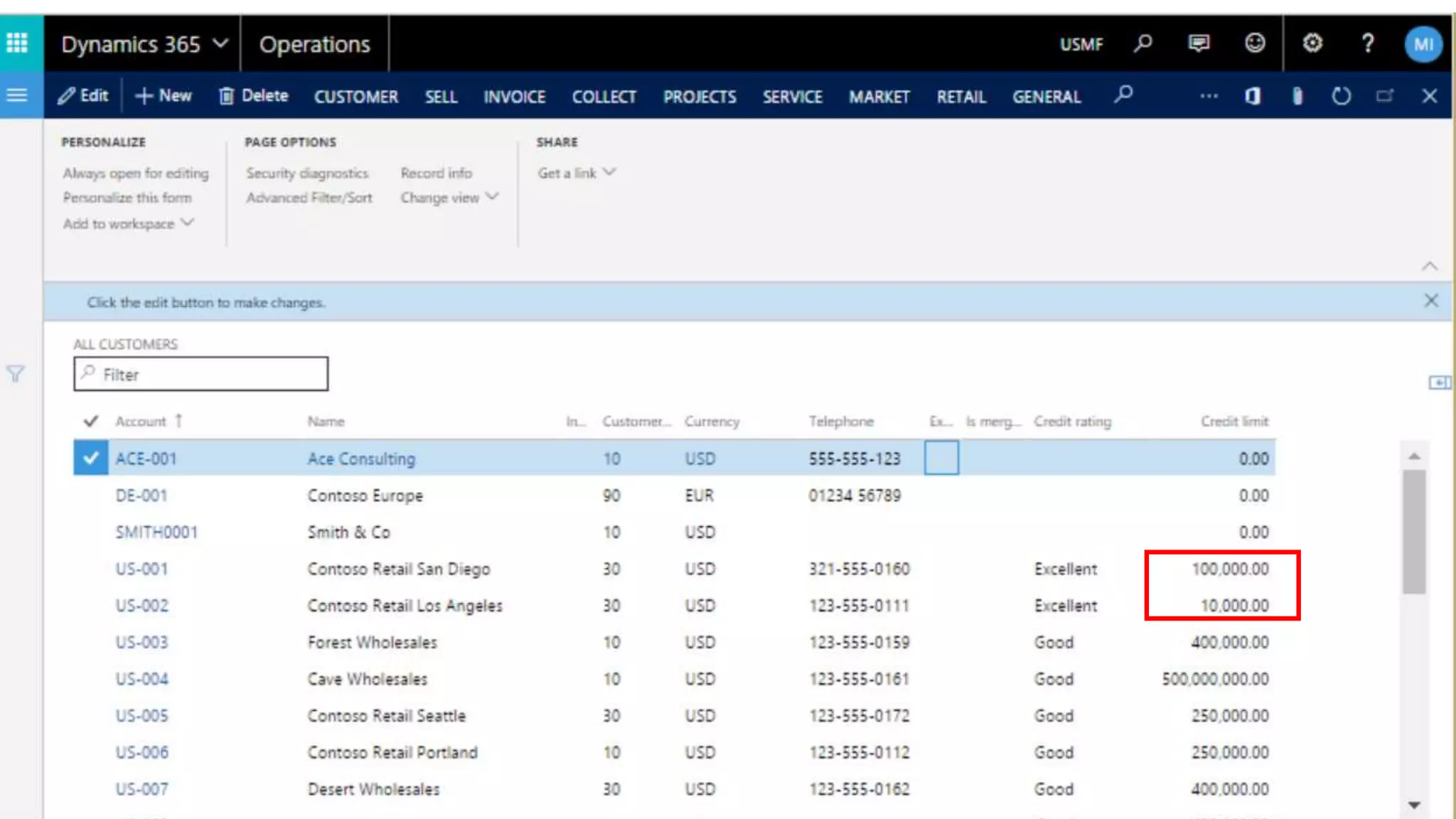Uncheck the ACE-001 row checkbox

tap(90, 458)
